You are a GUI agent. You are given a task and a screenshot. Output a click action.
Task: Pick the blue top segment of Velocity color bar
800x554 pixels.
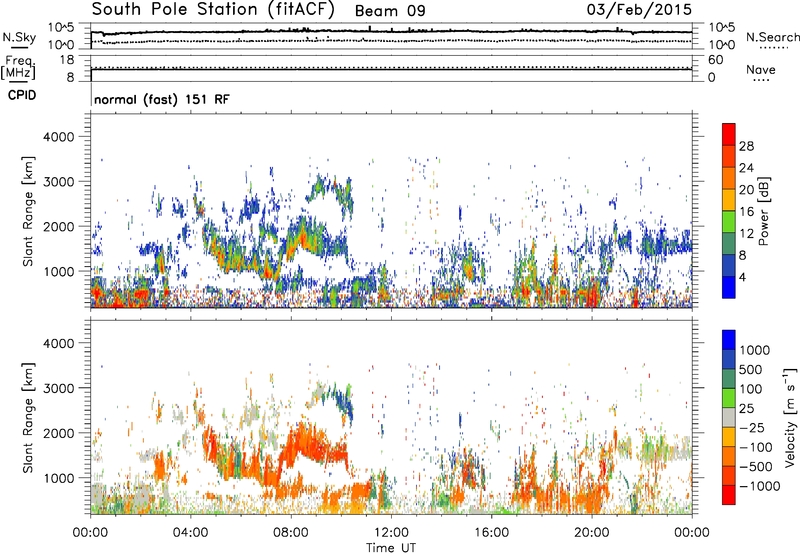[729, 340]
